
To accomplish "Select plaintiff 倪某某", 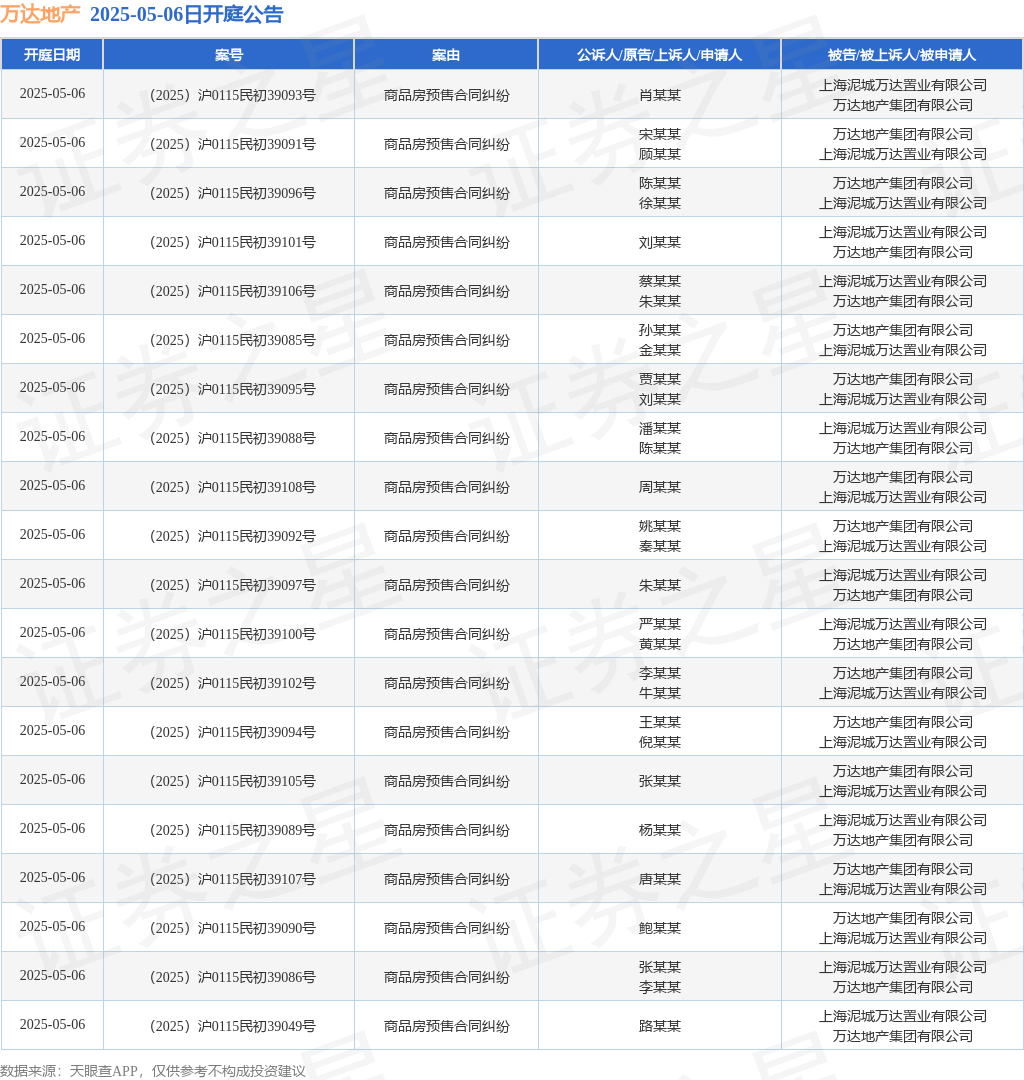I will pos(660,741).
